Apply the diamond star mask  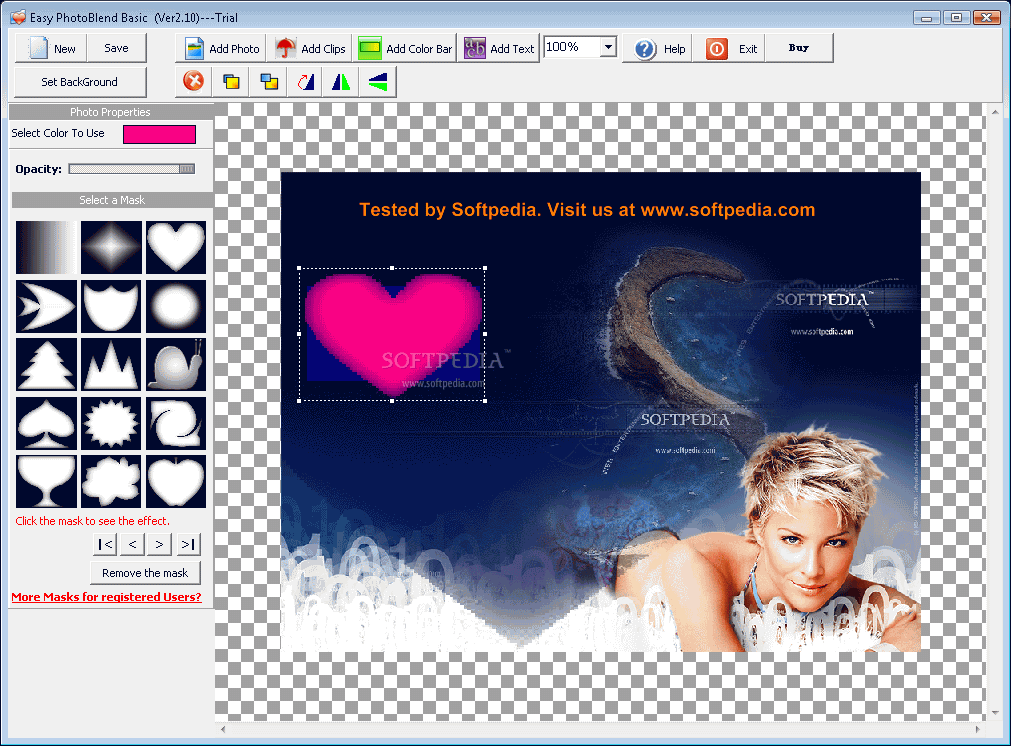coord(111,248)
